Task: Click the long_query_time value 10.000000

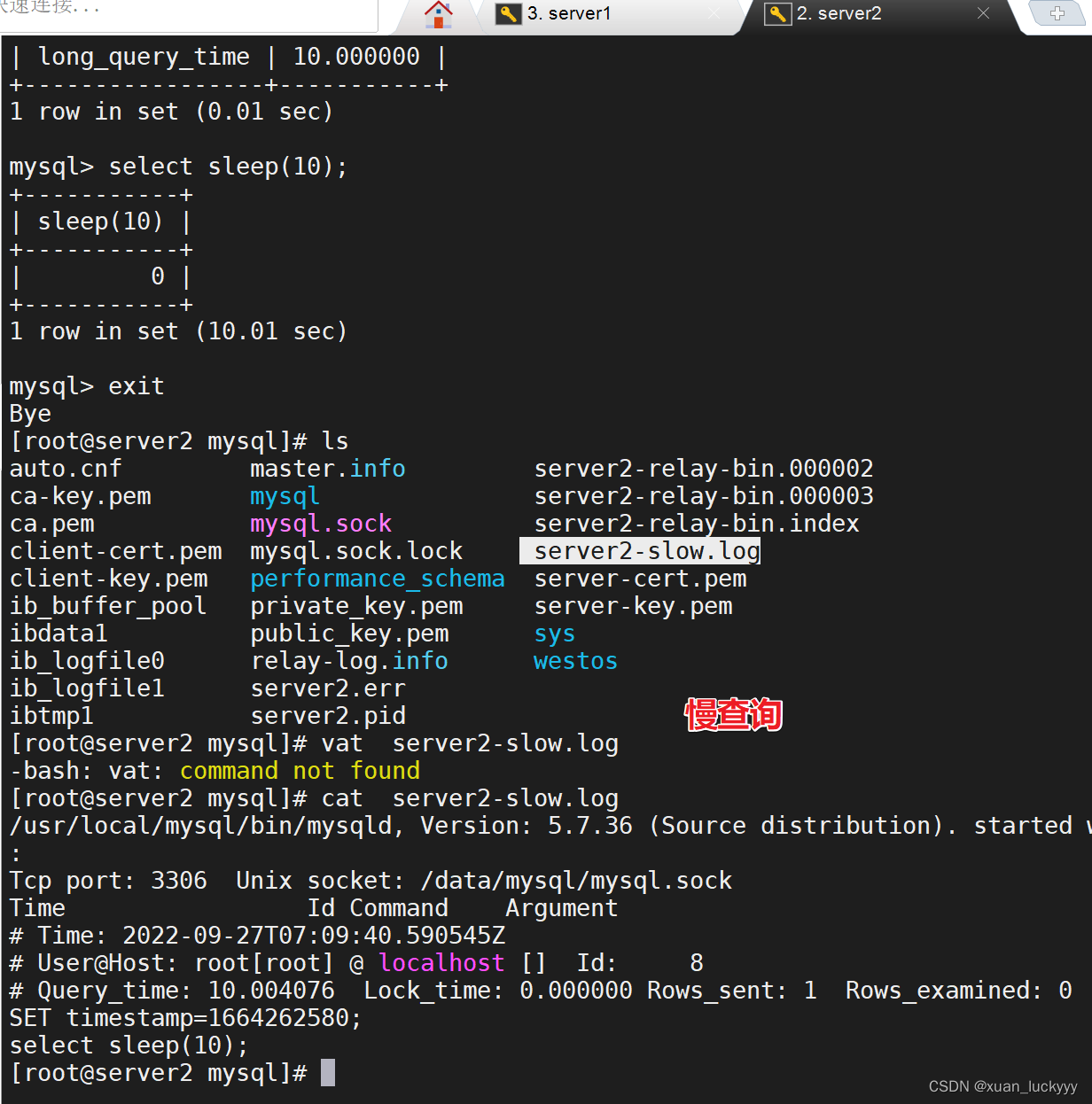Action: (356, 57)
